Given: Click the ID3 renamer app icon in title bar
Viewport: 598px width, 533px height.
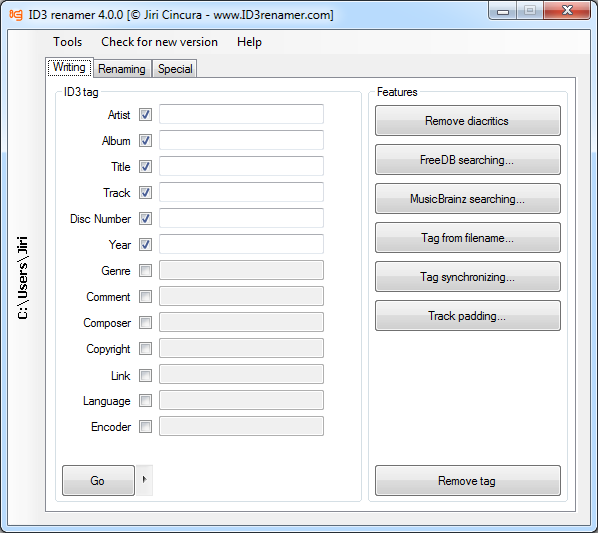Looking at the screenshot, I should click(x=16, y=15).
